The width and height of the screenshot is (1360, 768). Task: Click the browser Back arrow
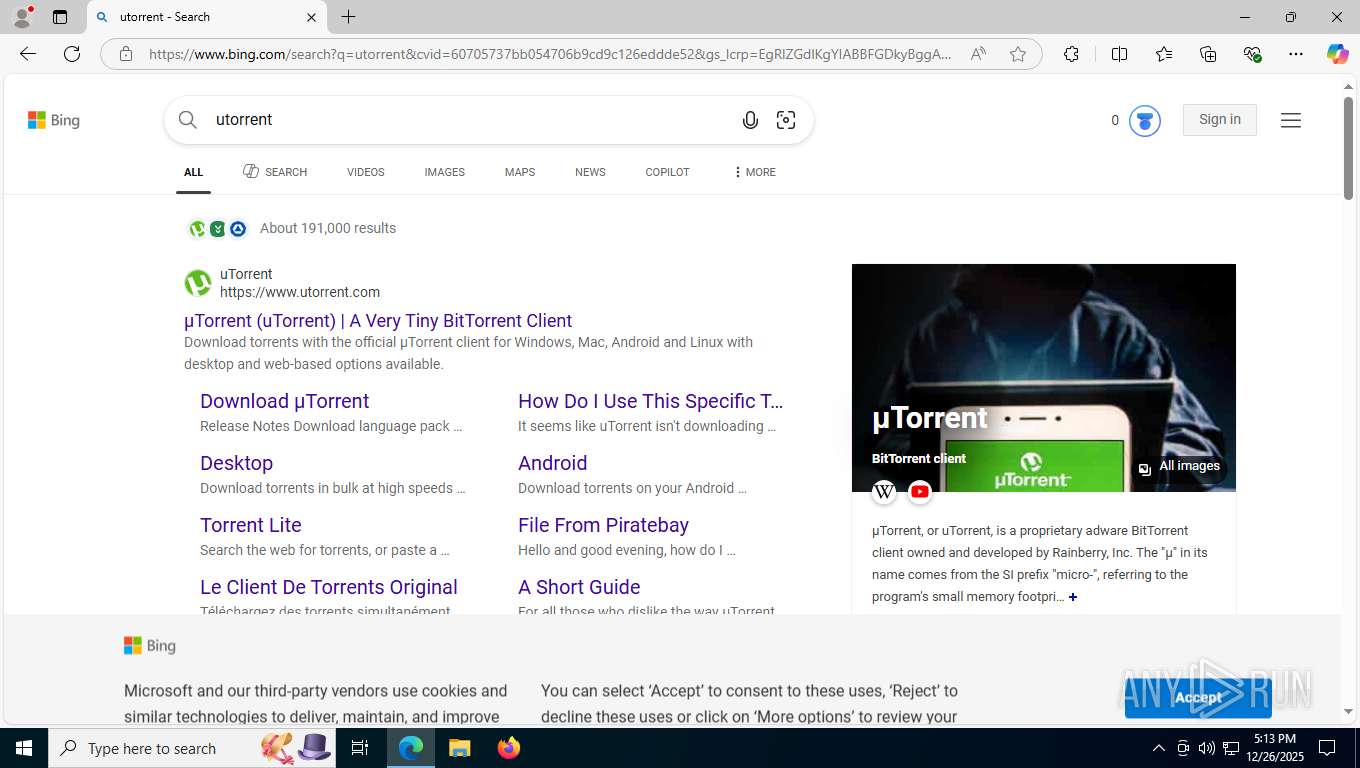pyautogui.click(x=28, y=54)
